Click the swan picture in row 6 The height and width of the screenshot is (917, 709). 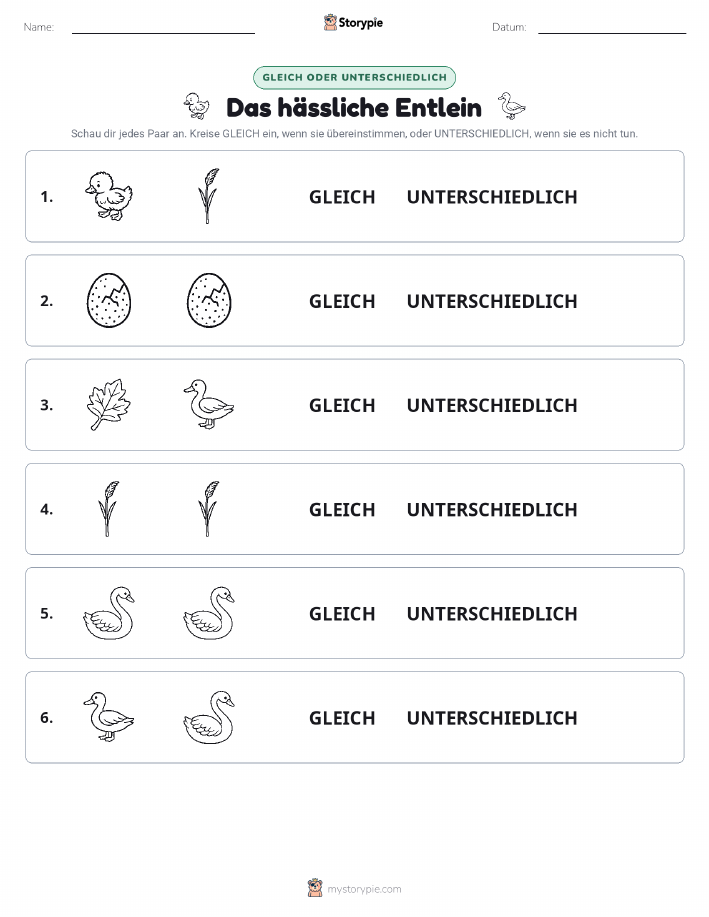coord(209,717)
